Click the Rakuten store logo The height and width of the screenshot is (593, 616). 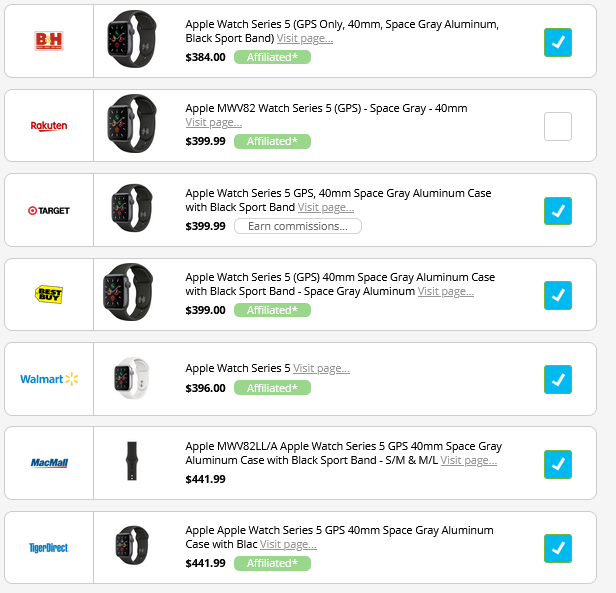click(48, 126)
